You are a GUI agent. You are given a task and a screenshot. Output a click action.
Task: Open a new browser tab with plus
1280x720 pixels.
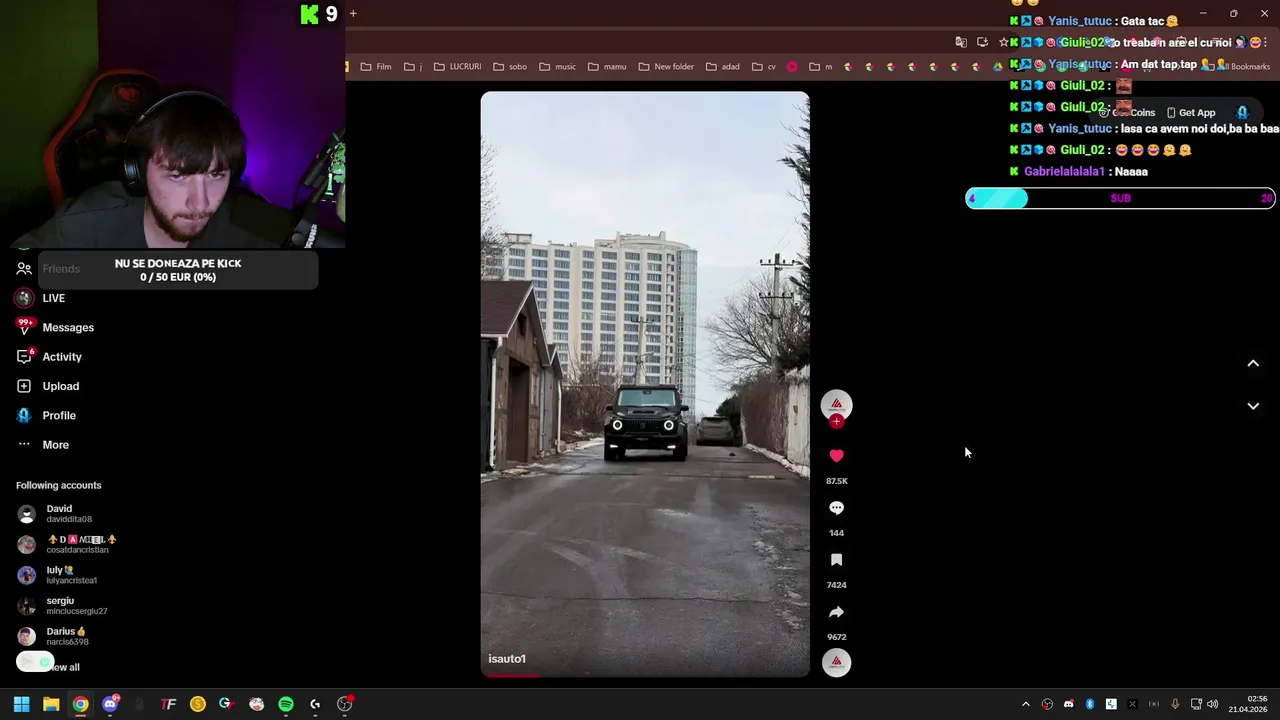coord(353,14)
